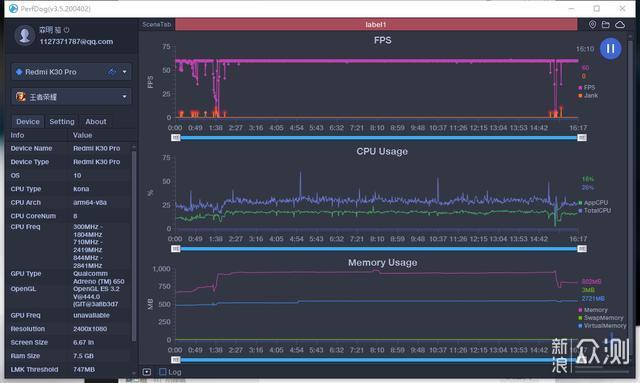Toggle the AppCPU legend series

(593, 203)
